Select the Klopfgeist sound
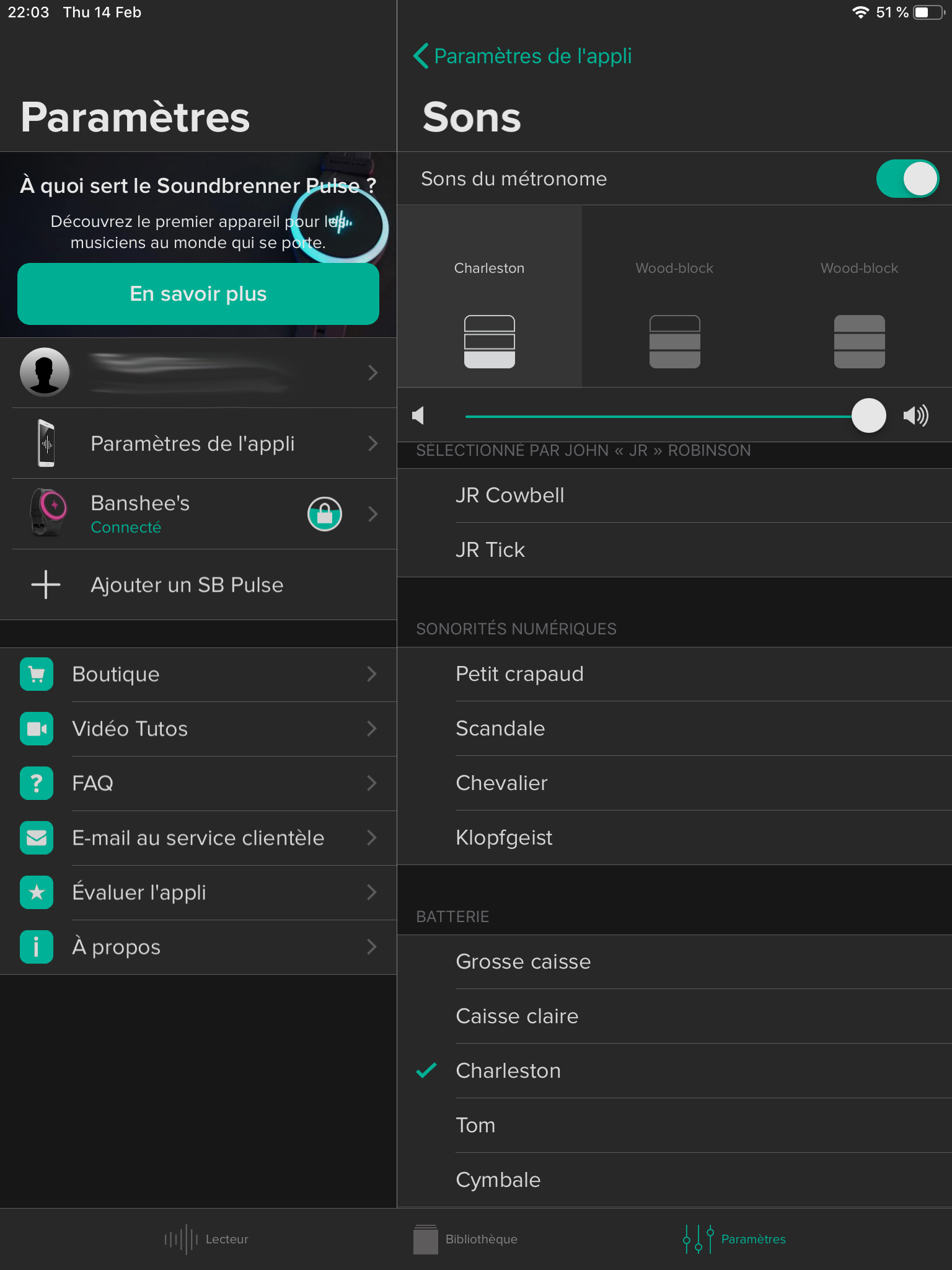The width and height of the screenshot is (952, 1270). pos(674,838)
